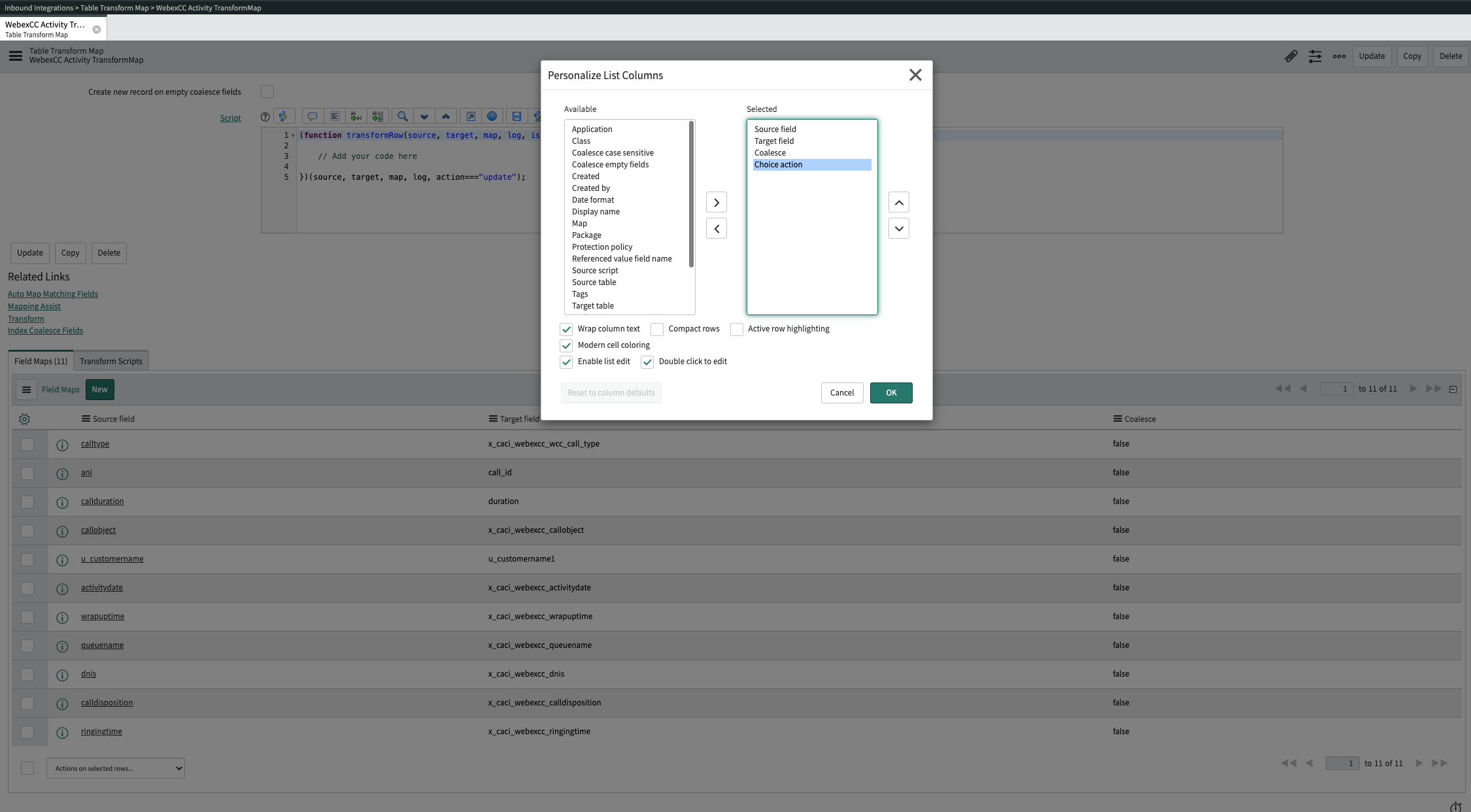Select Coalesce case sensitive in Available list
The width and height of the screenshot is (1471, 812).
click(x=613, y=153)
